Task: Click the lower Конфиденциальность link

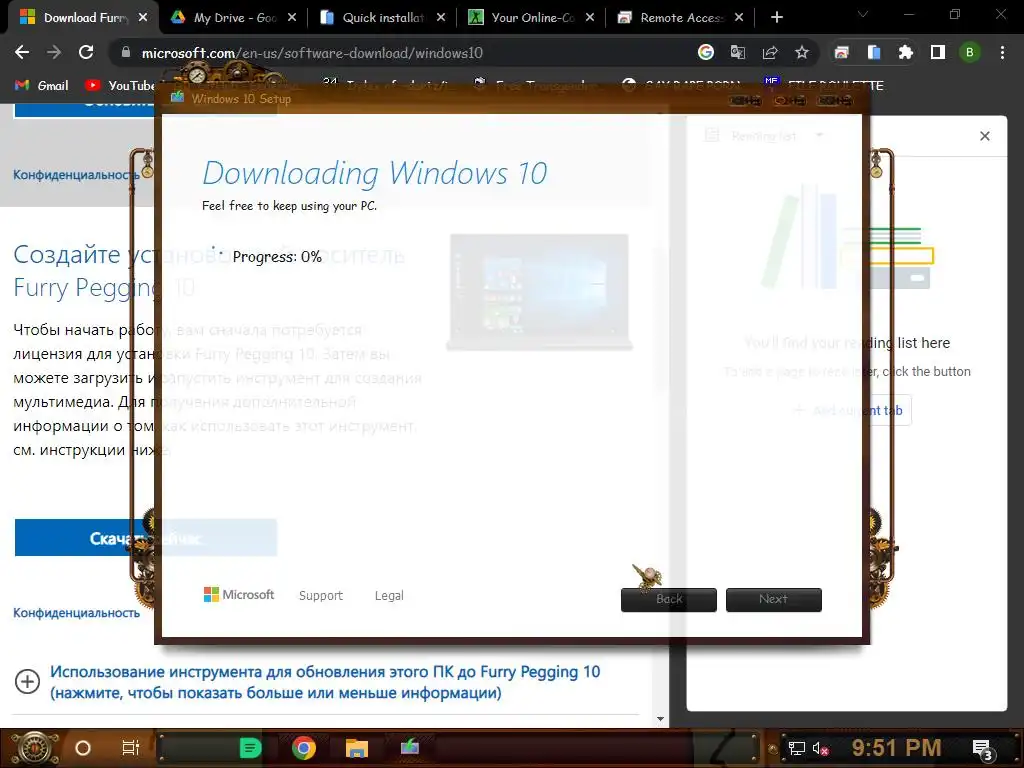Action: [x=76, y=613]
